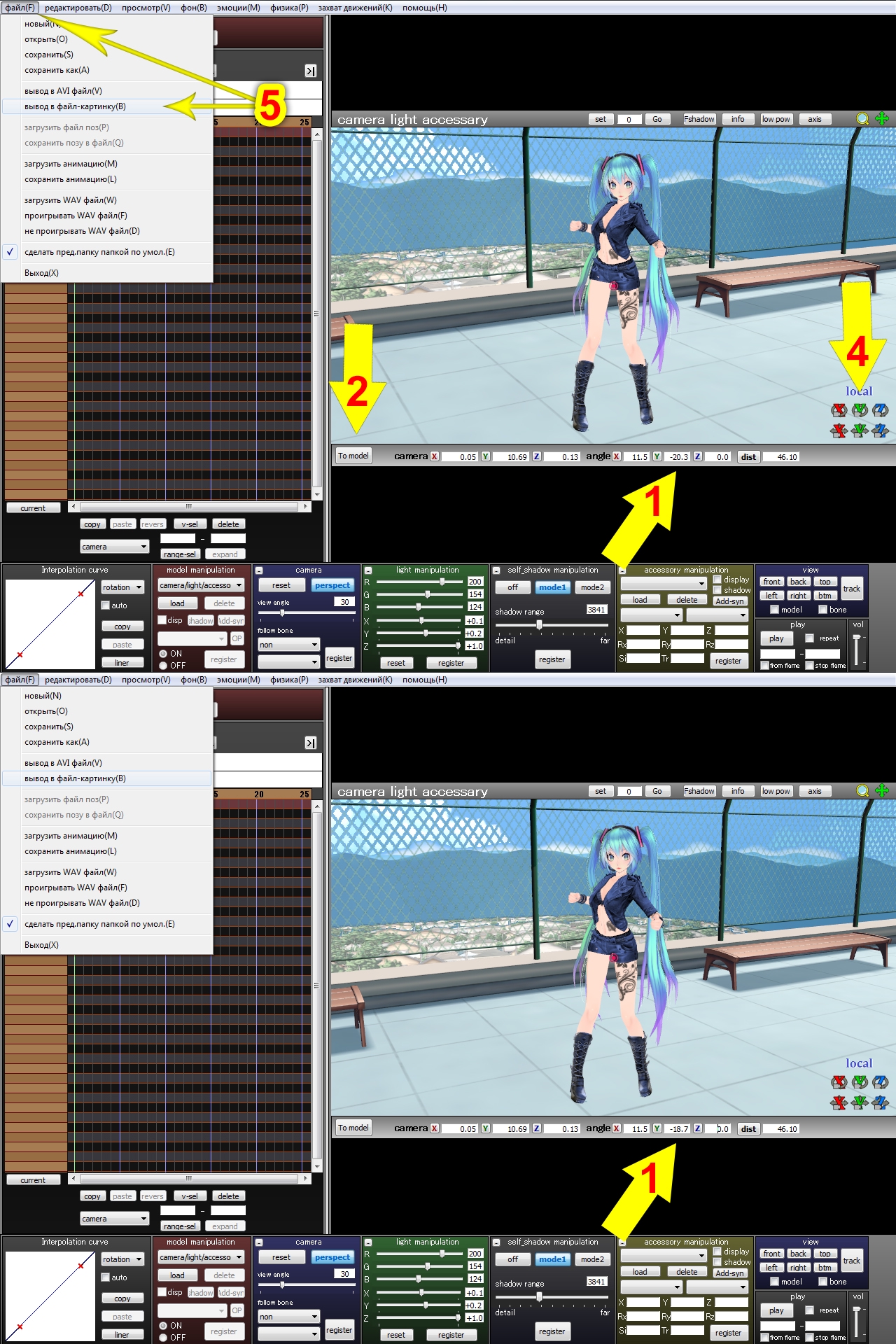Click the play button in upper play panel
The width and height of the screenshot is (896, 1344).
[776, 638]
